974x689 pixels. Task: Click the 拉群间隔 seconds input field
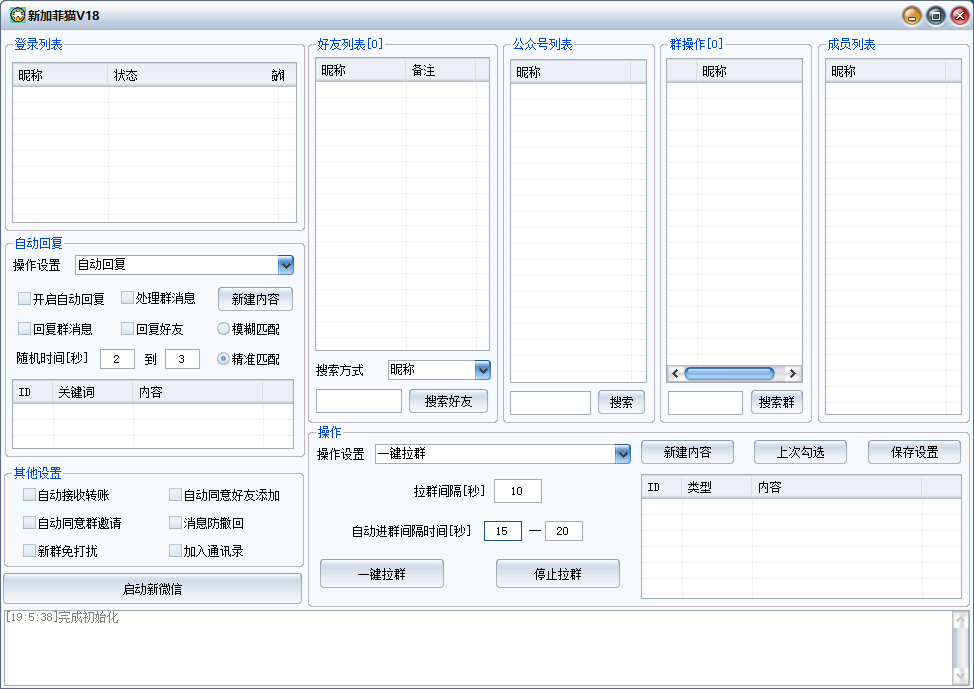(517, 491)
